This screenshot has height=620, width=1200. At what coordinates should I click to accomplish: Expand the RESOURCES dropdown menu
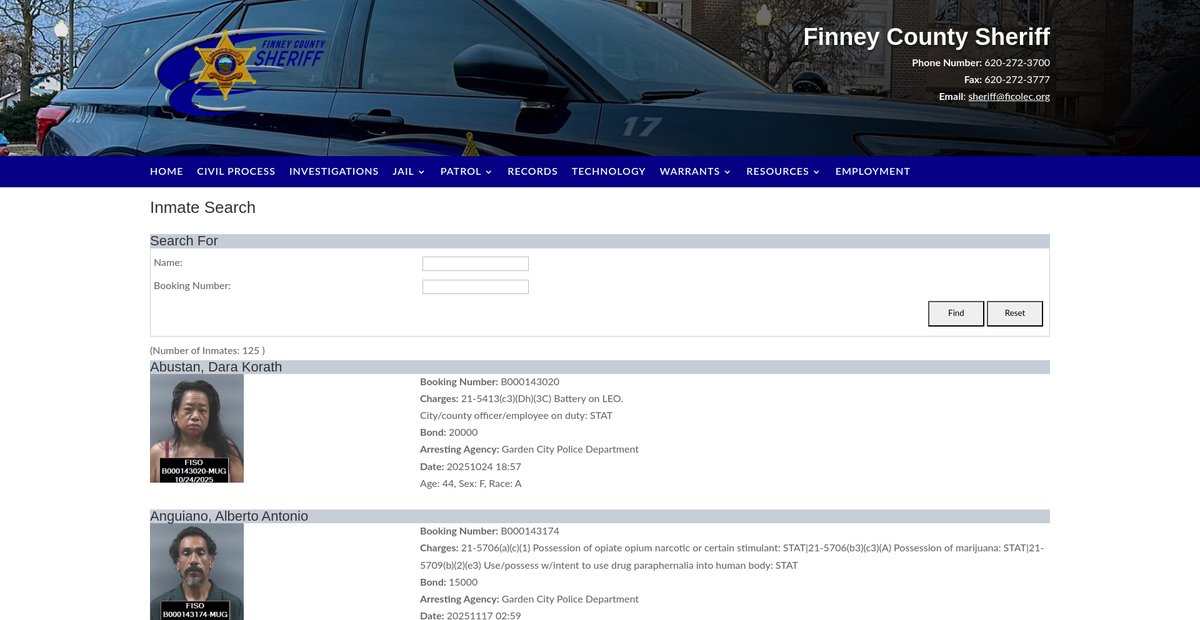point(783,171)
